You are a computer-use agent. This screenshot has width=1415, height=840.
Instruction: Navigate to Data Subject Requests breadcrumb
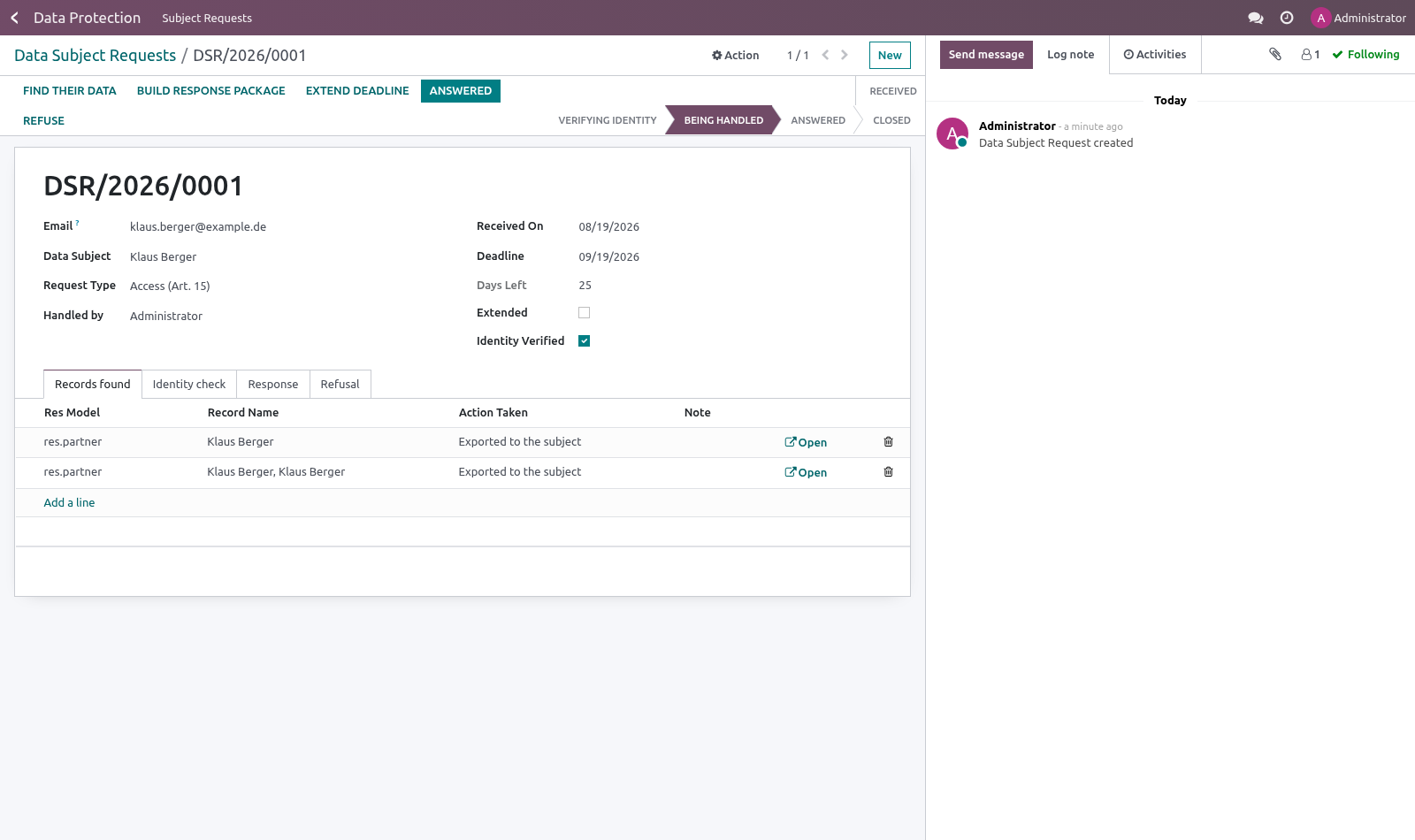click(x=96, y=56)
